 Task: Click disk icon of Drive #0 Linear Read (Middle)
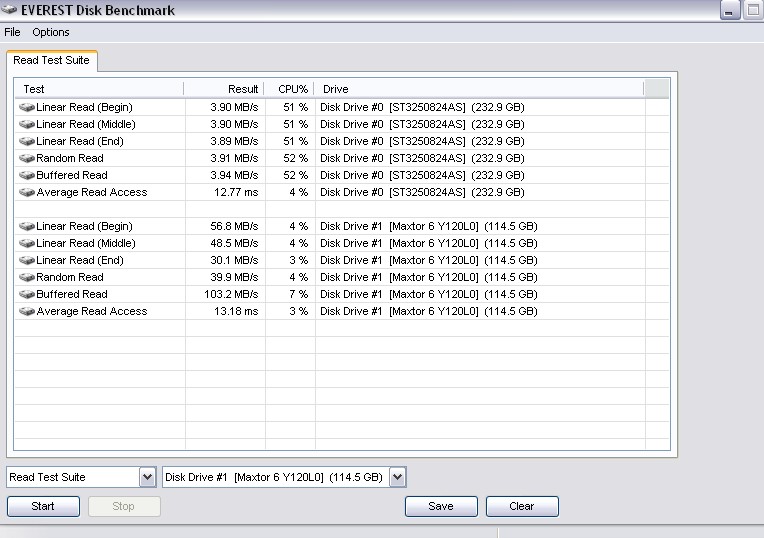click(27, 124)
